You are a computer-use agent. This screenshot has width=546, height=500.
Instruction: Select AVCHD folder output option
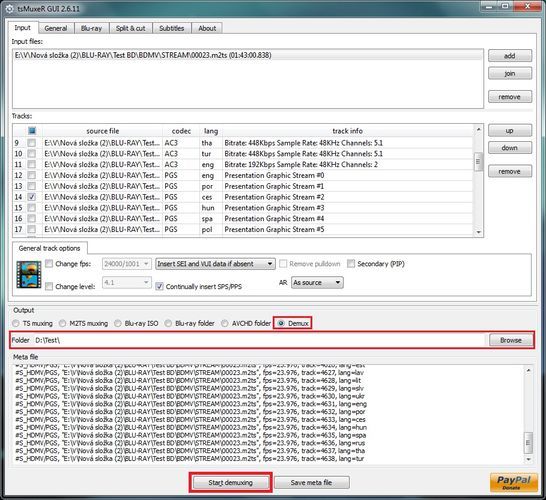225,323
